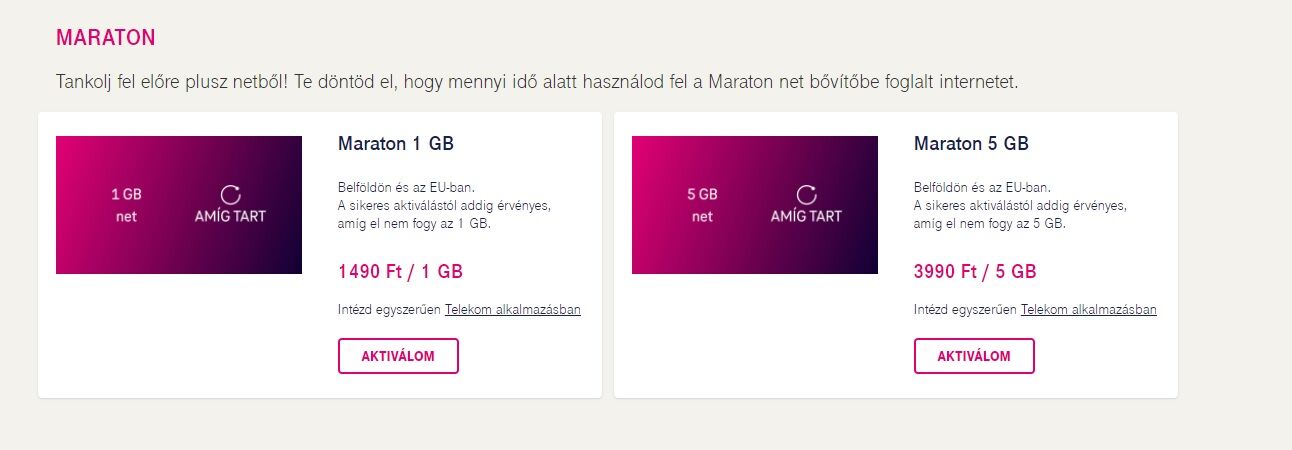The height and width of the screenshot is (450, 1292).
Task: Open Telekom alkalmazásban link in 1 GB card
Action: (x=513, y=310)
